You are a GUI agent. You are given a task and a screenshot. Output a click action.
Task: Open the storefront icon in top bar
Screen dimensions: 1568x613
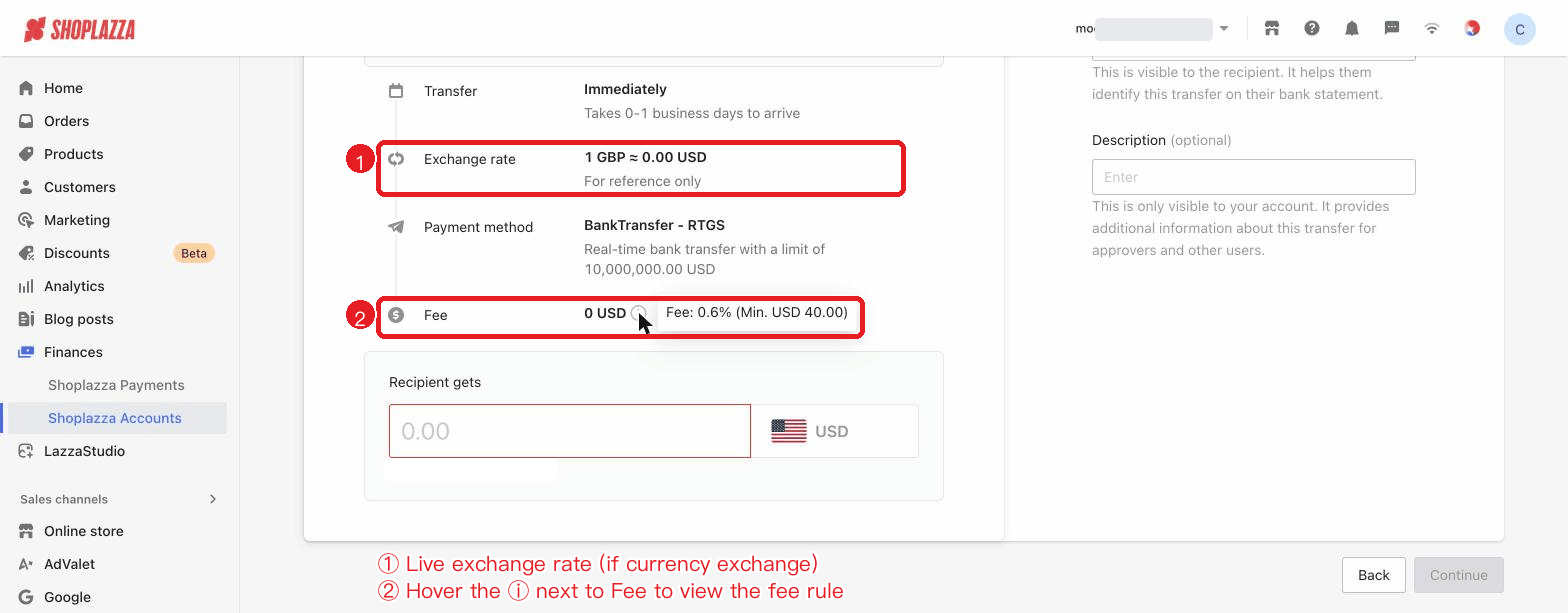(x=1272, y=29)
